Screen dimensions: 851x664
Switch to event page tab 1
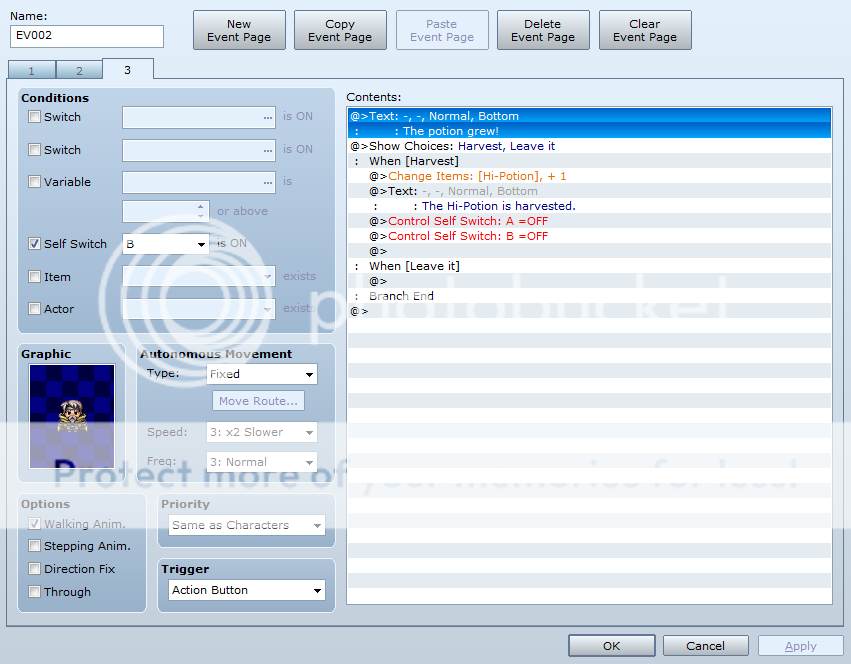pos(31,70)
